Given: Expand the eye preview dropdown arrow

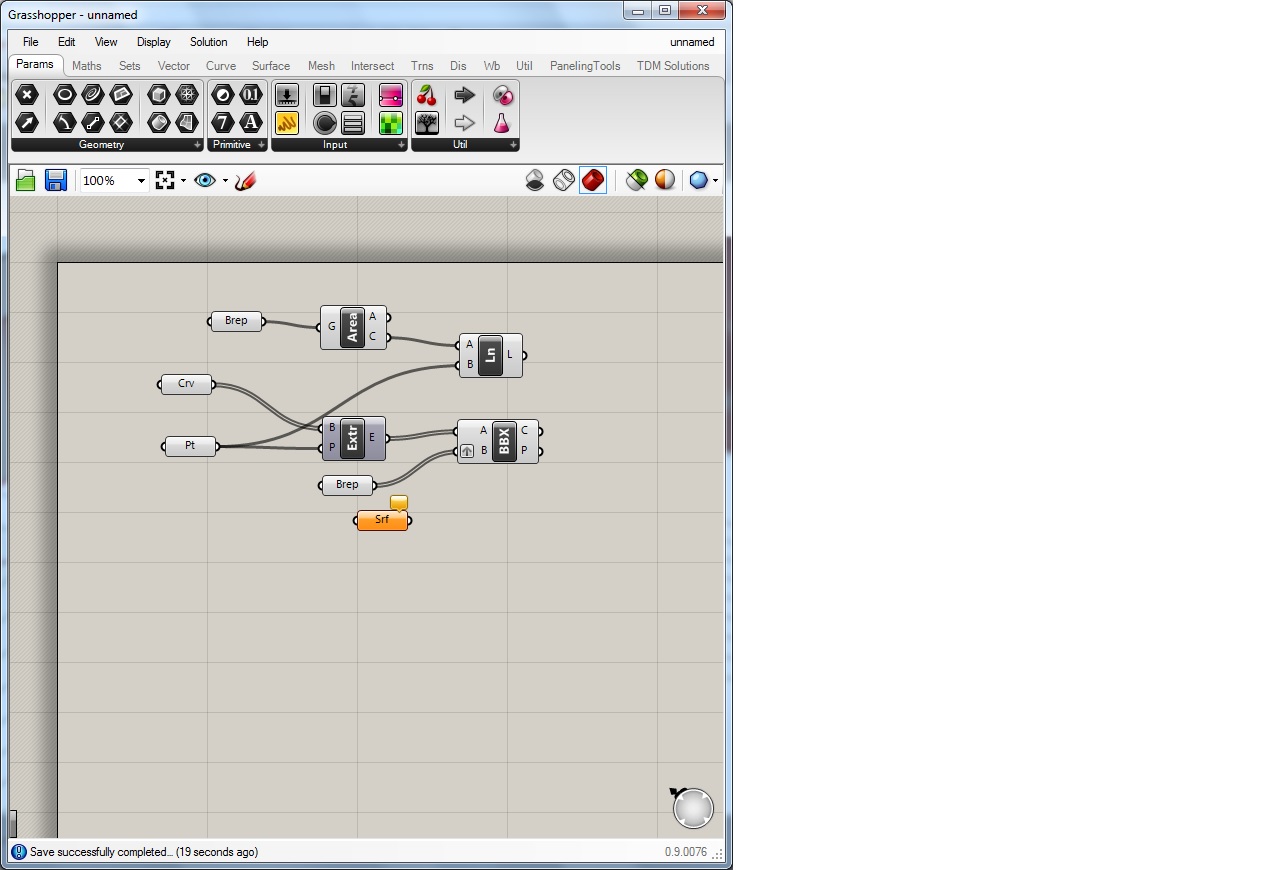Looking at the screenshot, I should (225, 181).
